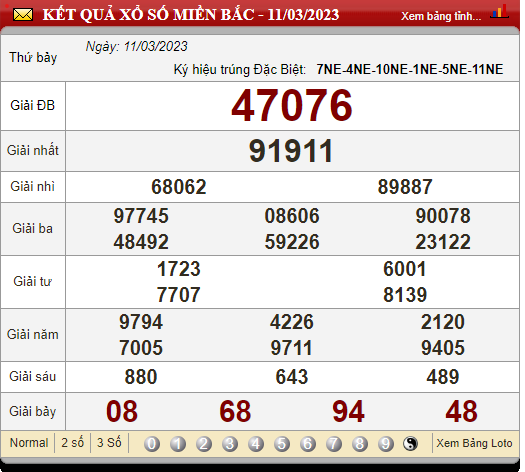The width and height of the screenshot is (525, 472).
Task: Click fifth prize number 7005
Action: pyautogui.click(x=141, y=348)
